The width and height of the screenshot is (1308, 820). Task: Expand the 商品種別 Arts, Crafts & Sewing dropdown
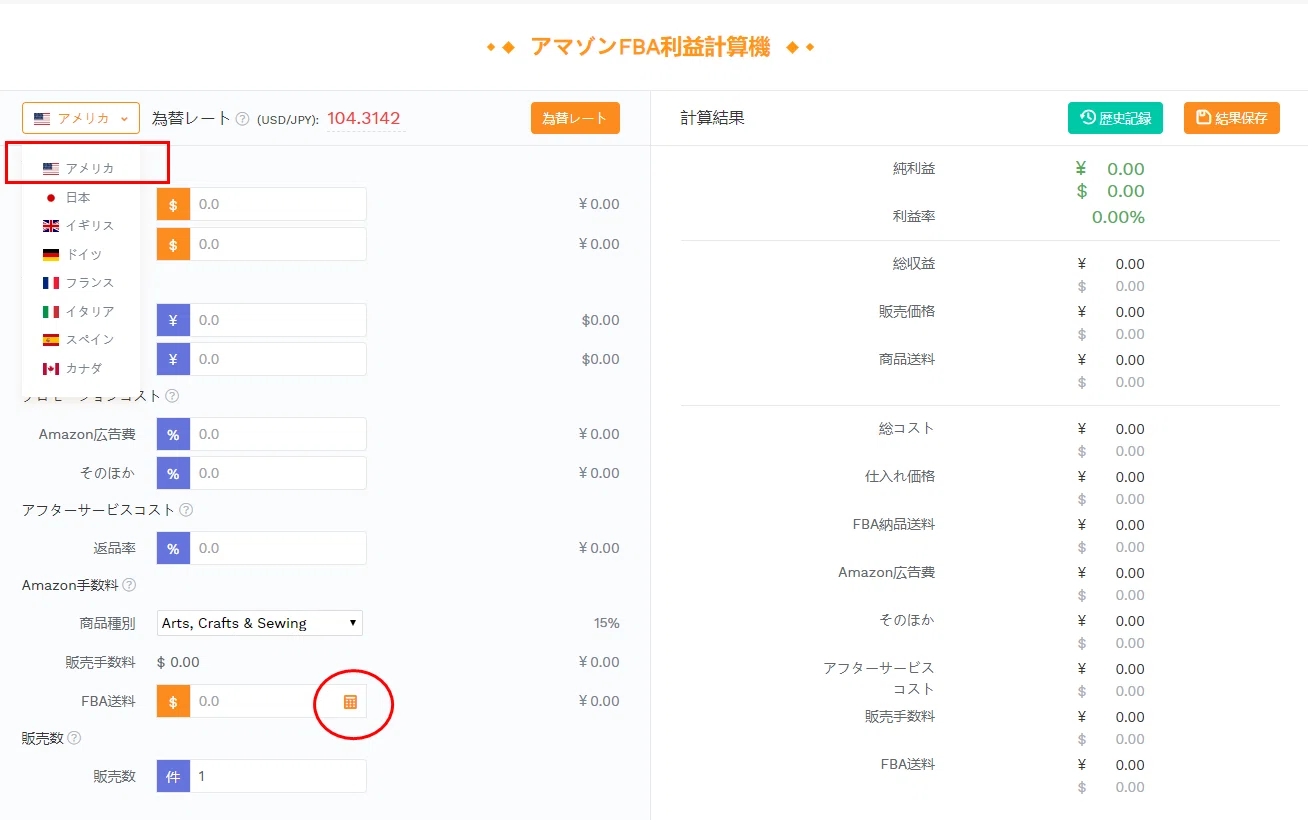[260, 623]
